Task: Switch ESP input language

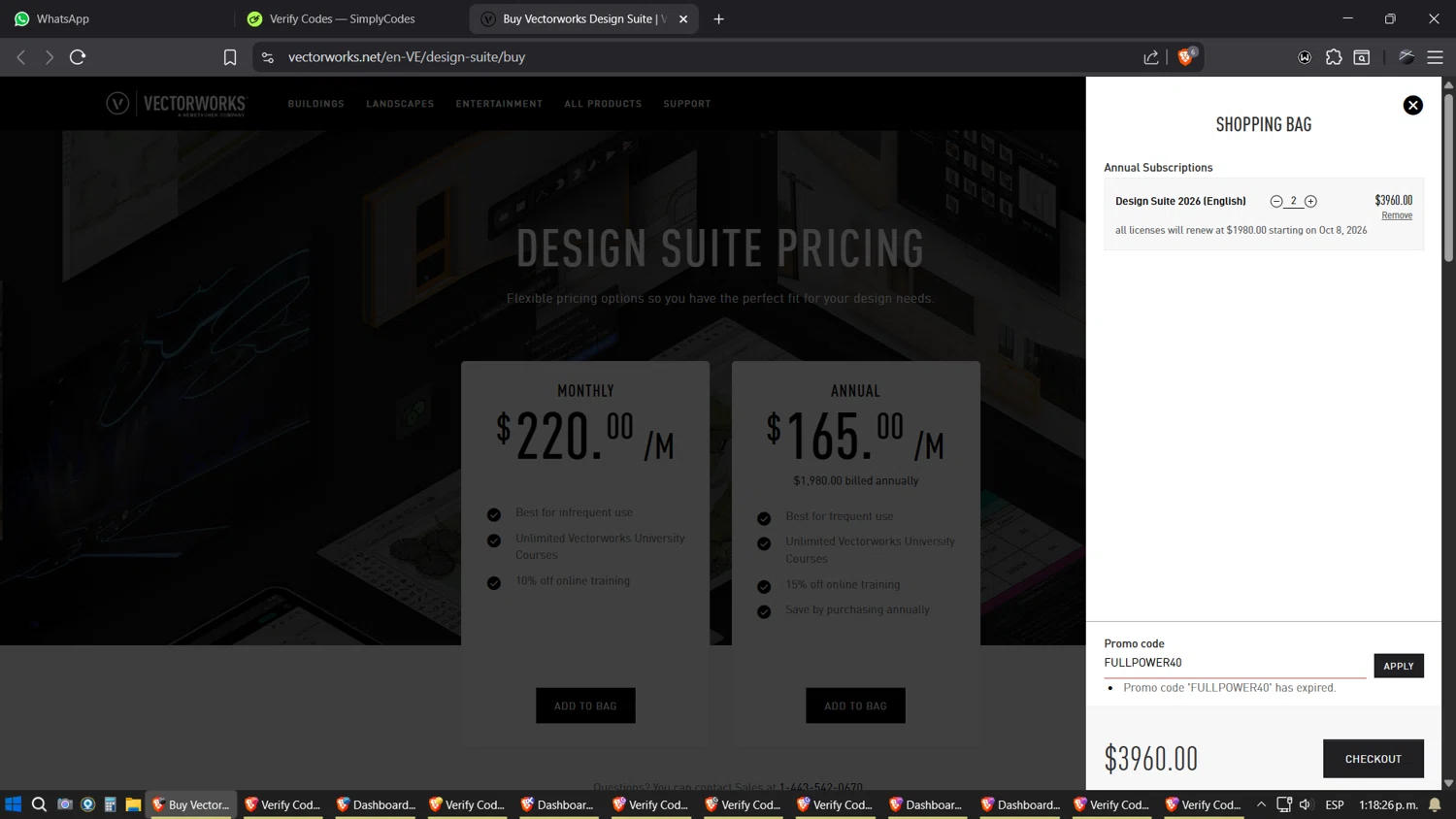Action: pos(1335,804)
